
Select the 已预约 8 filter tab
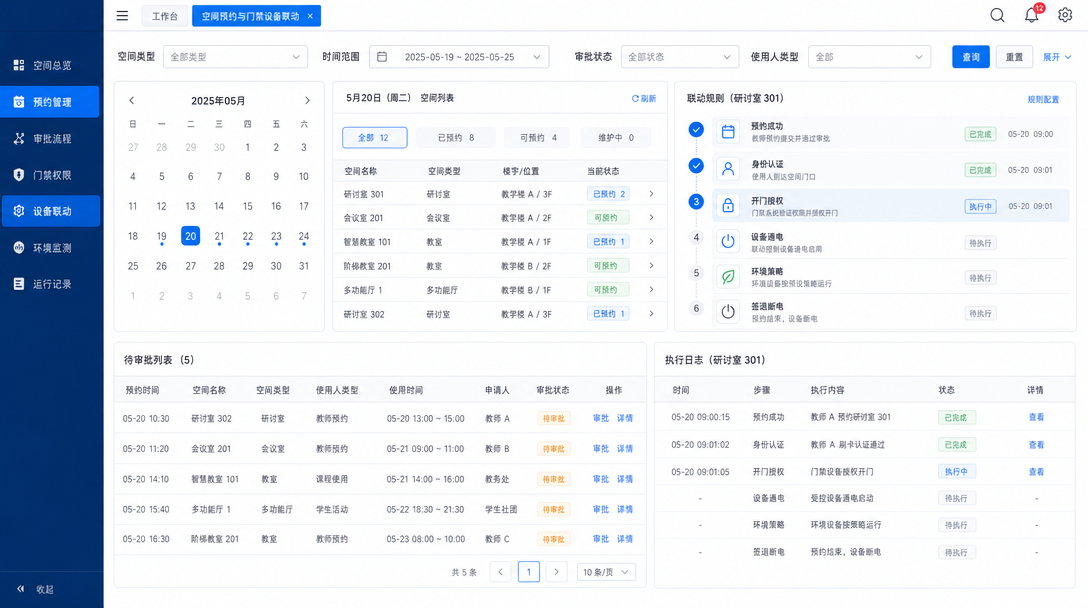[x=456, y=137]
